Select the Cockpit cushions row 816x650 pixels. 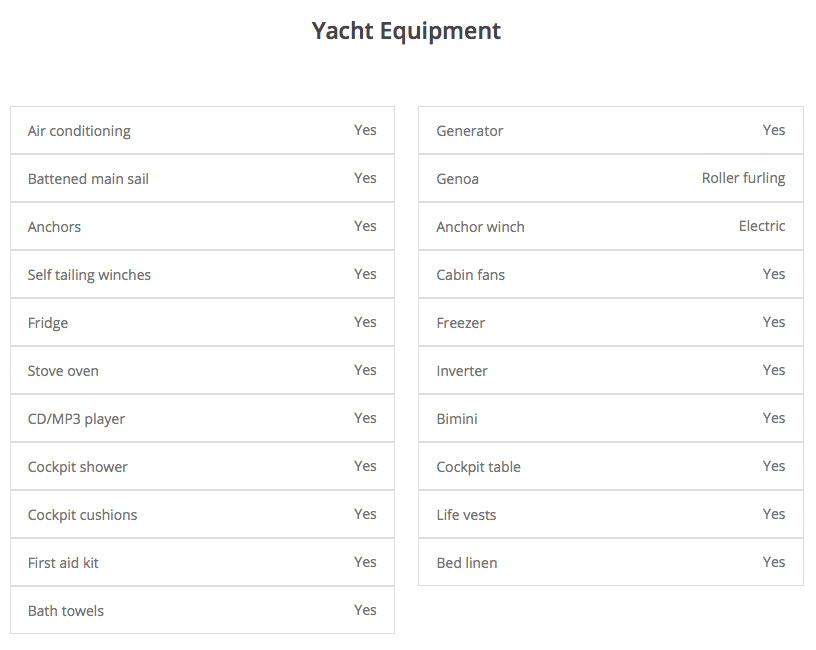coord(202,514)
